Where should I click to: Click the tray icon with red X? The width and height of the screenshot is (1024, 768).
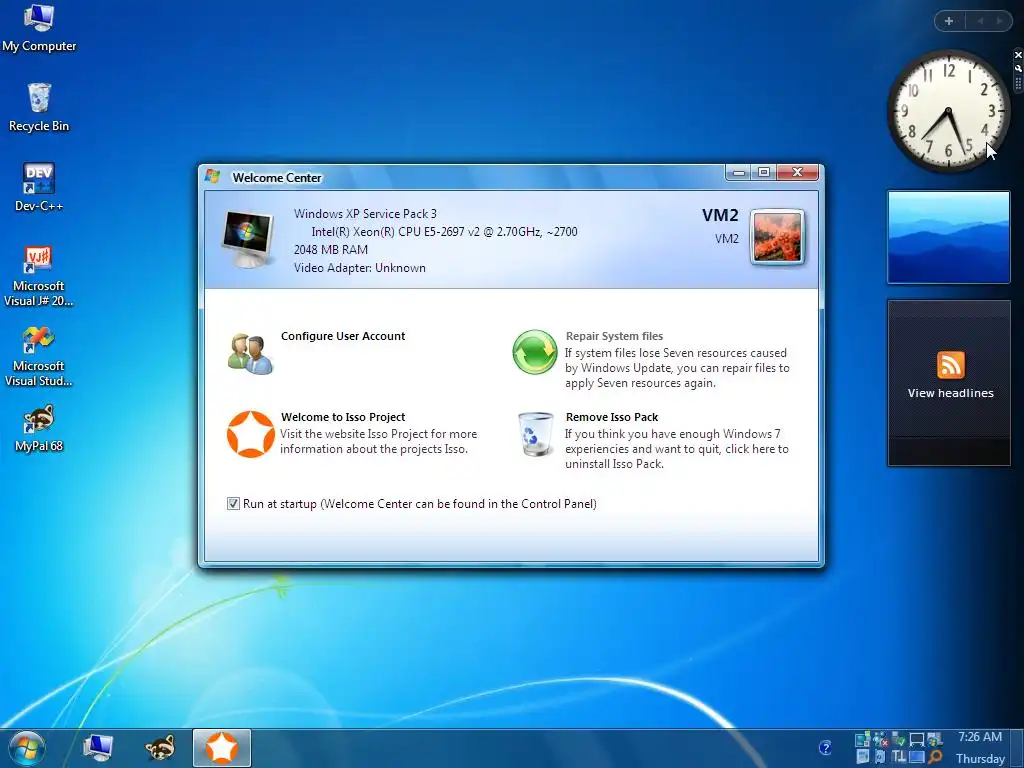[x=880, y=739]
